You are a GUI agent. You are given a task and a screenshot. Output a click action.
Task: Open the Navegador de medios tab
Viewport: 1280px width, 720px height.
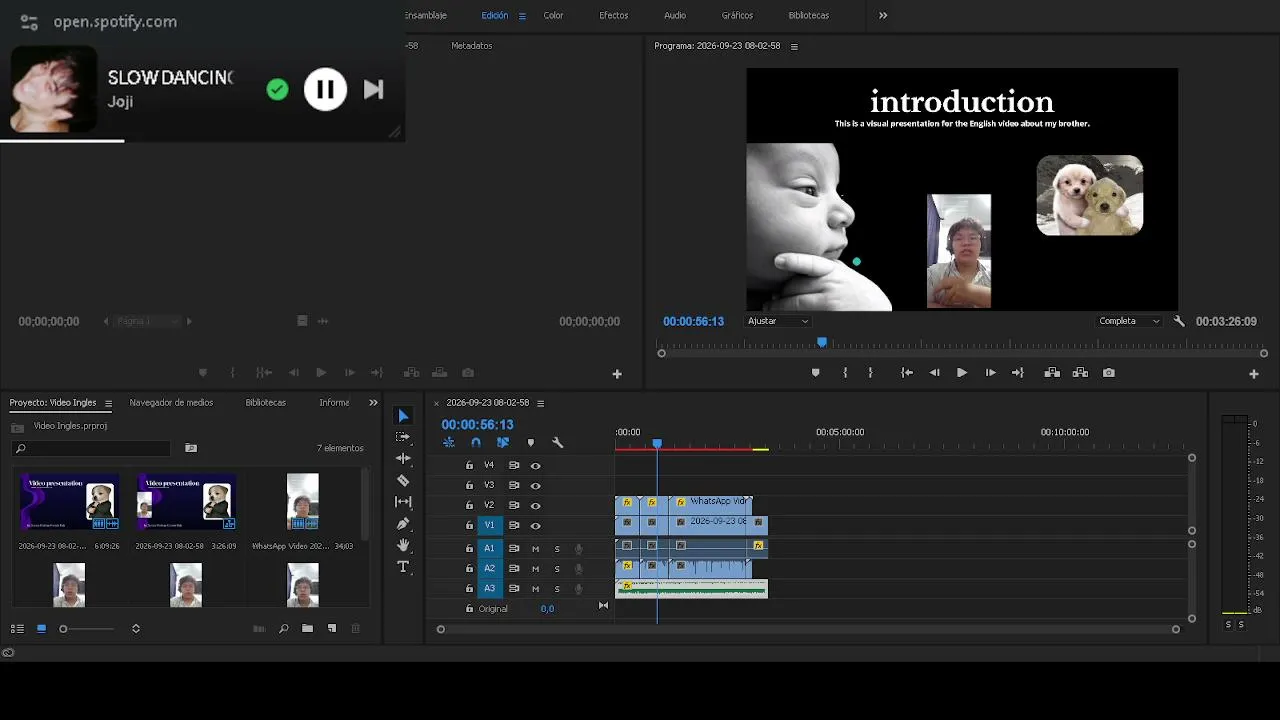[x=171, y=402]
